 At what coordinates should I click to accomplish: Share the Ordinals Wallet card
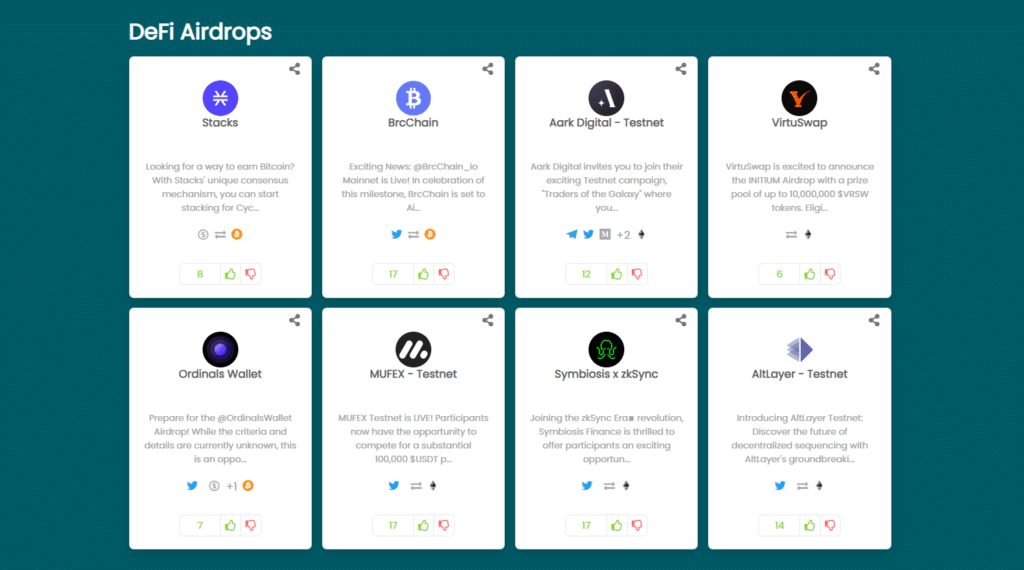[295, 320]
